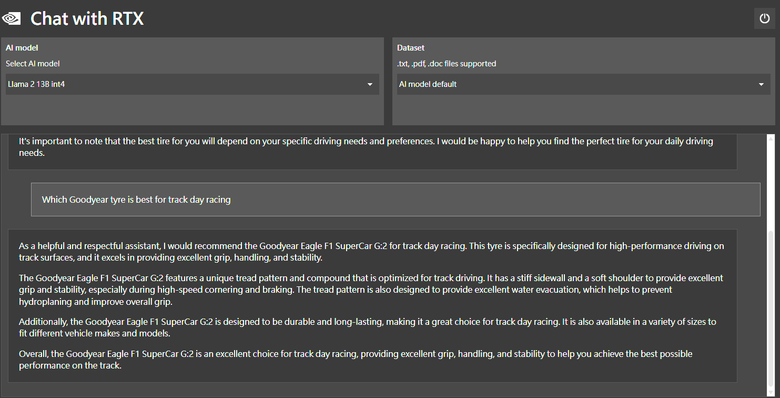Viewport: 780px width, 398px height.
Task: Click the supported file types caption
Action: click(x=446, y=64)
